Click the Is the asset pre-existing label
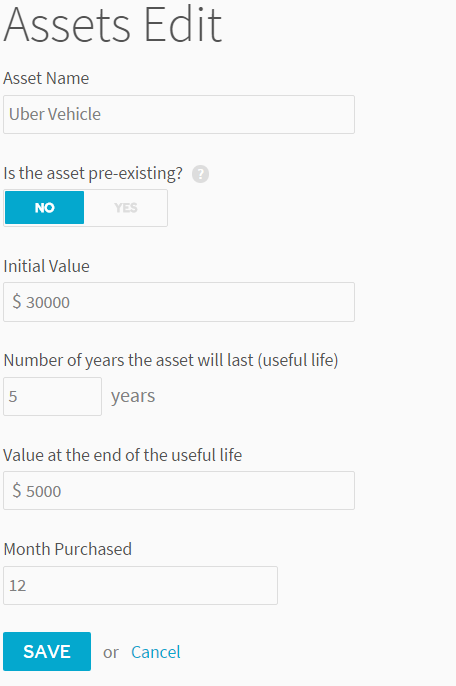 pos(93,174)
